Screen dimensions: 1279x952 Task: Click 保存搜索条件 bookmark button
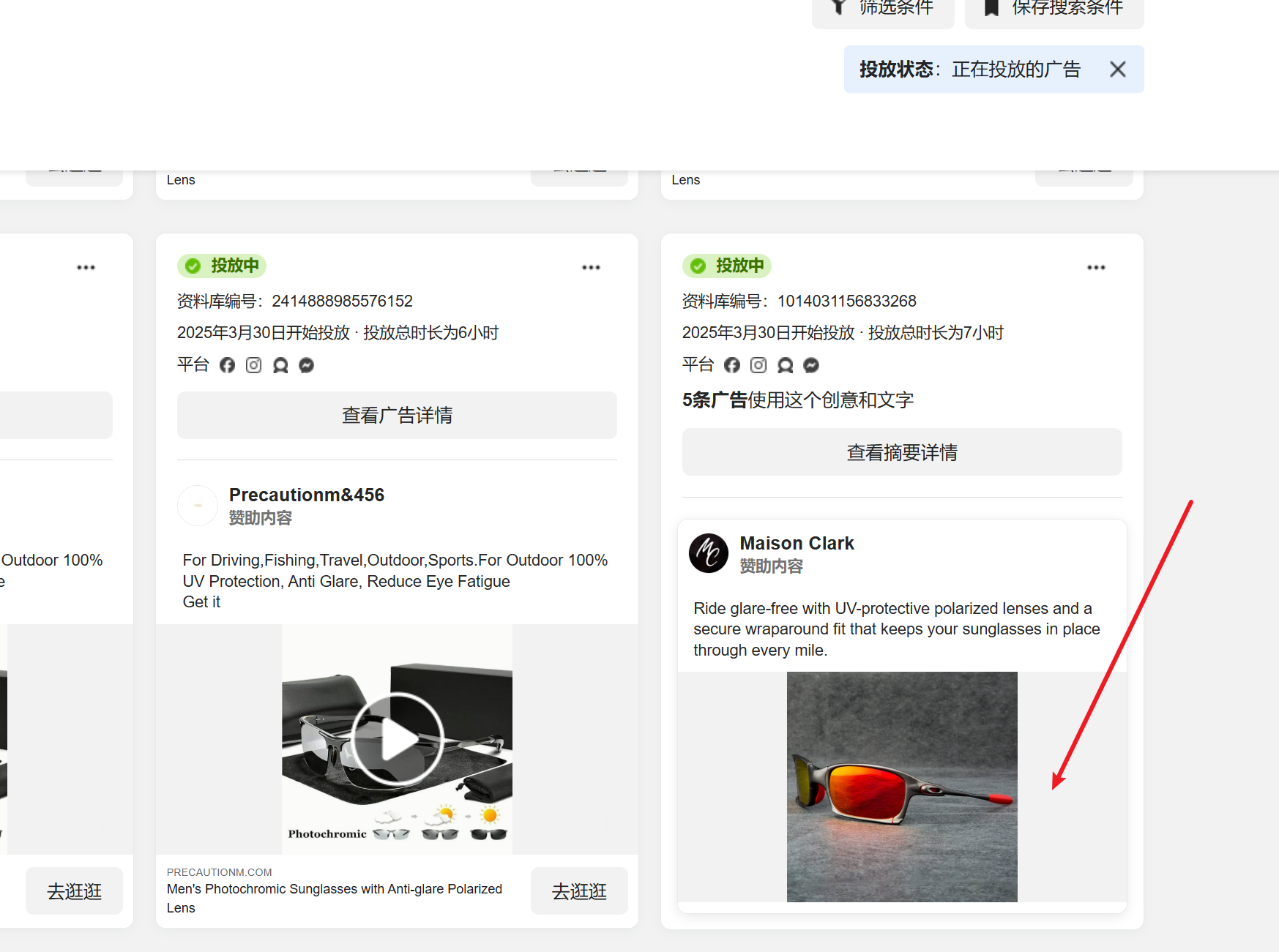tap(1054, 9)
